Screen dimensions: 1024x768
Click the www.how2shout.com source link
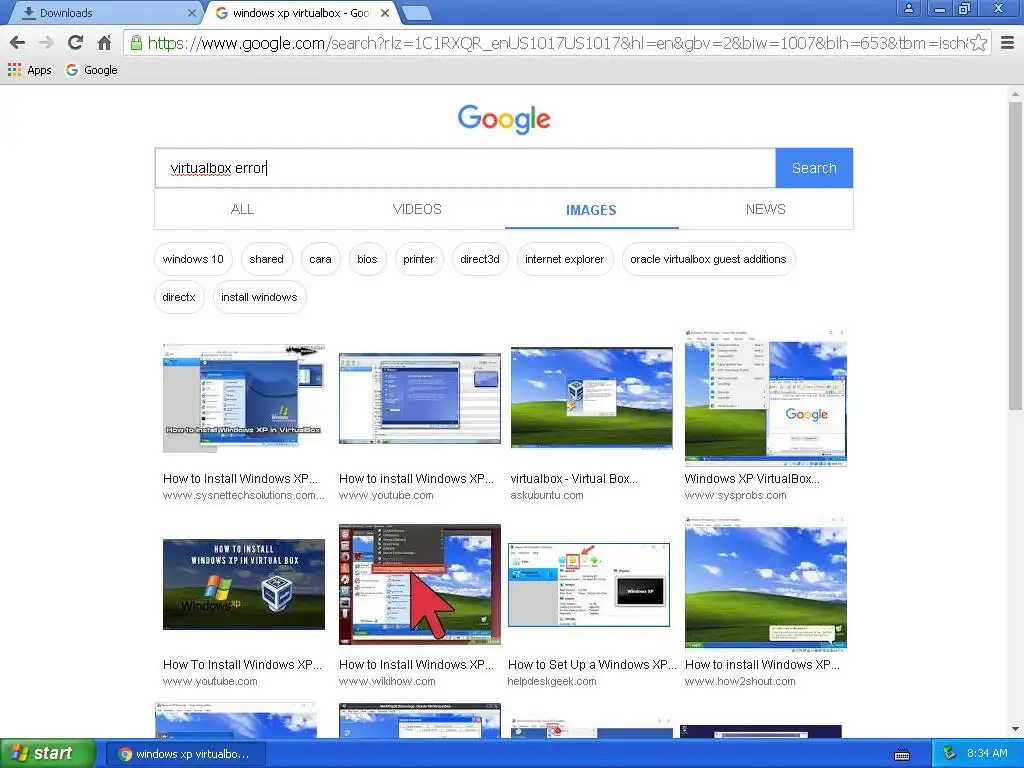(x=740, y=681)
